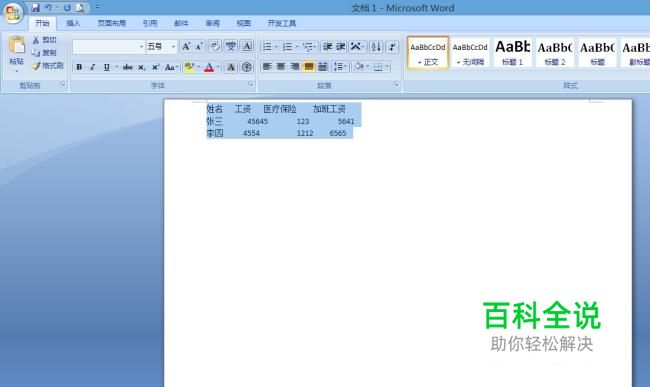Apply character shading to selected text
Screen dimensions: 650x387
point(231,67)
